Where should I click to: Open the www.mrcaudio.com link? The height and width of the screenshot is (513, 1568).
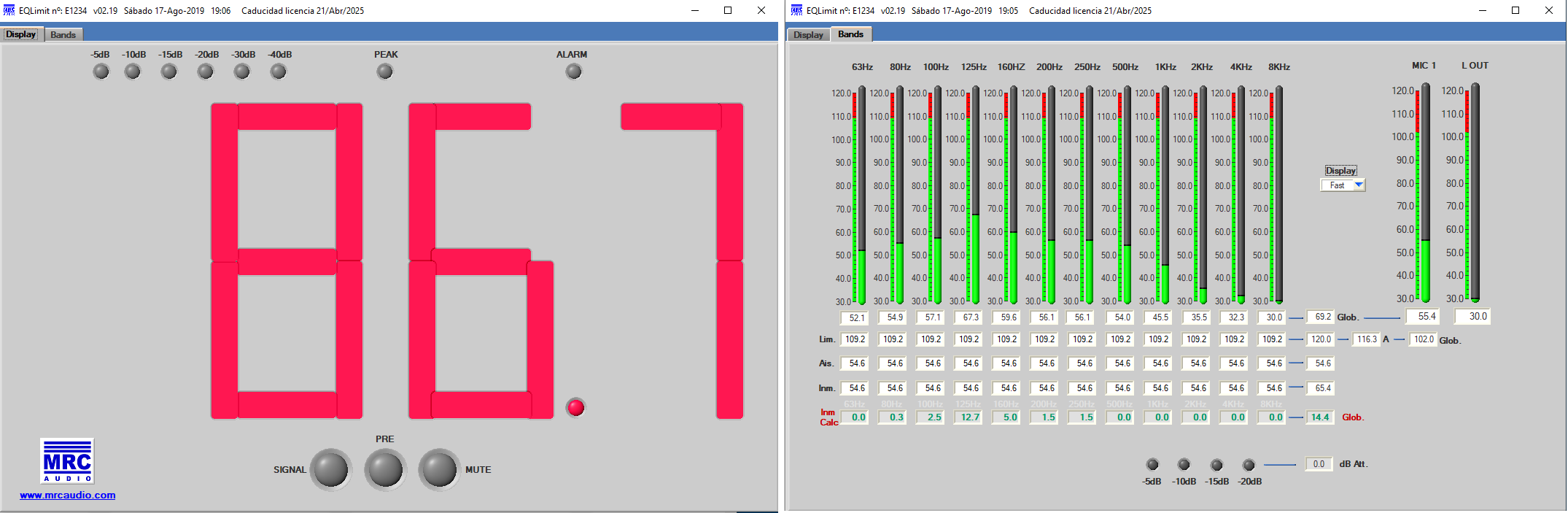[67, 495]
